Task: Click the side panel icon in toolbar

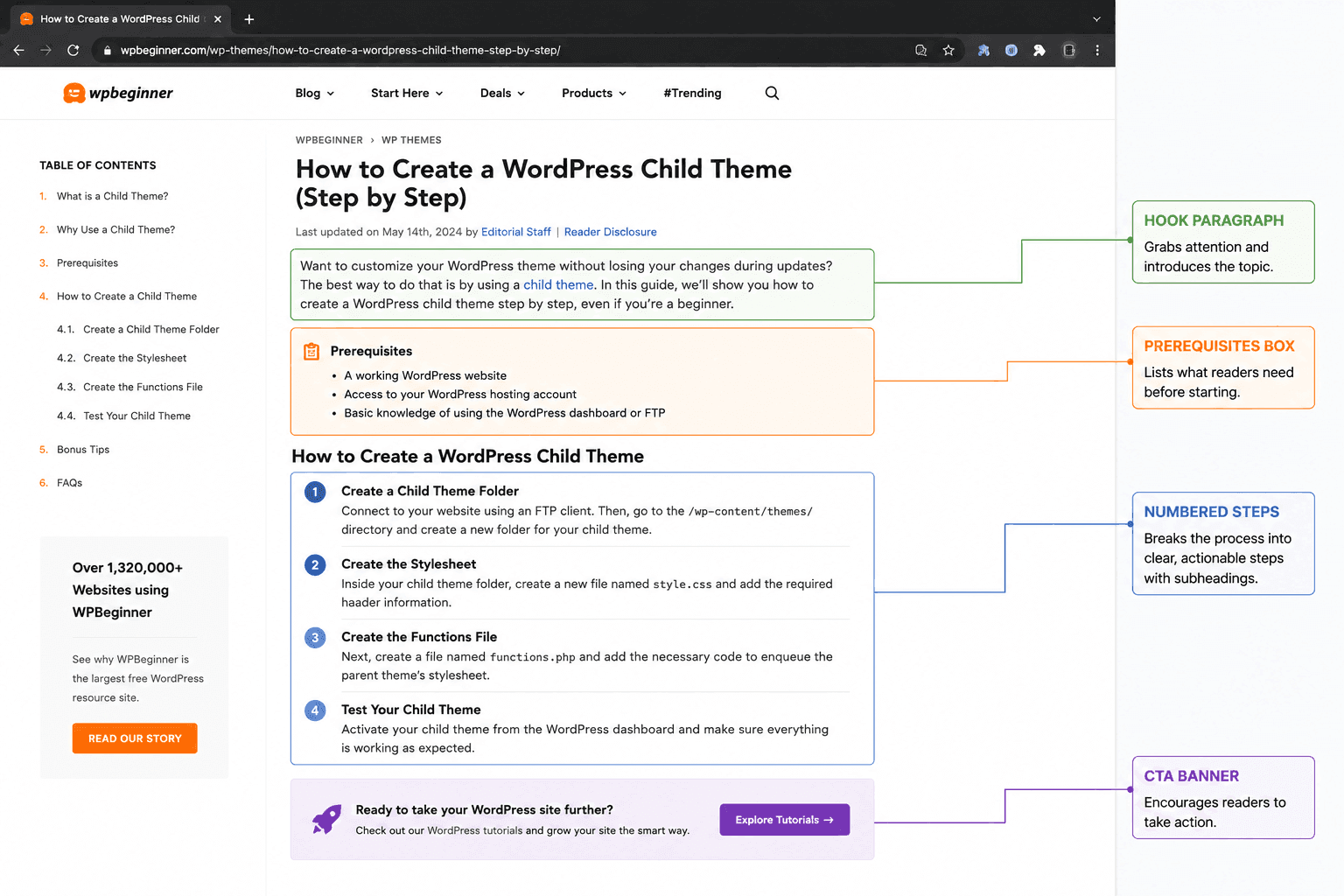Action: pyautogui.click(x=1069, y=50)
